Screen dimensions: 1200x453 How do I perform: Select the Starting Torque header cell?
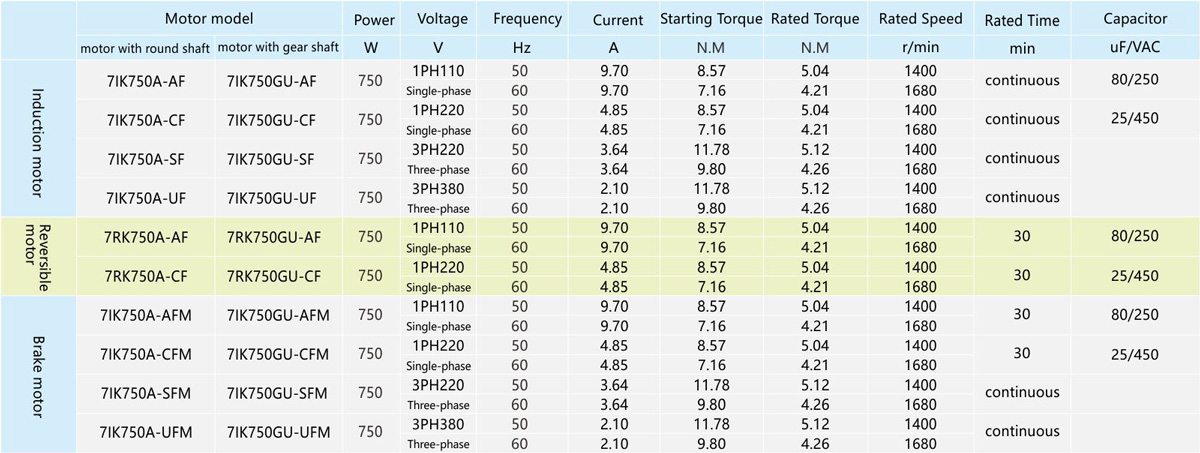click(710, 20)
